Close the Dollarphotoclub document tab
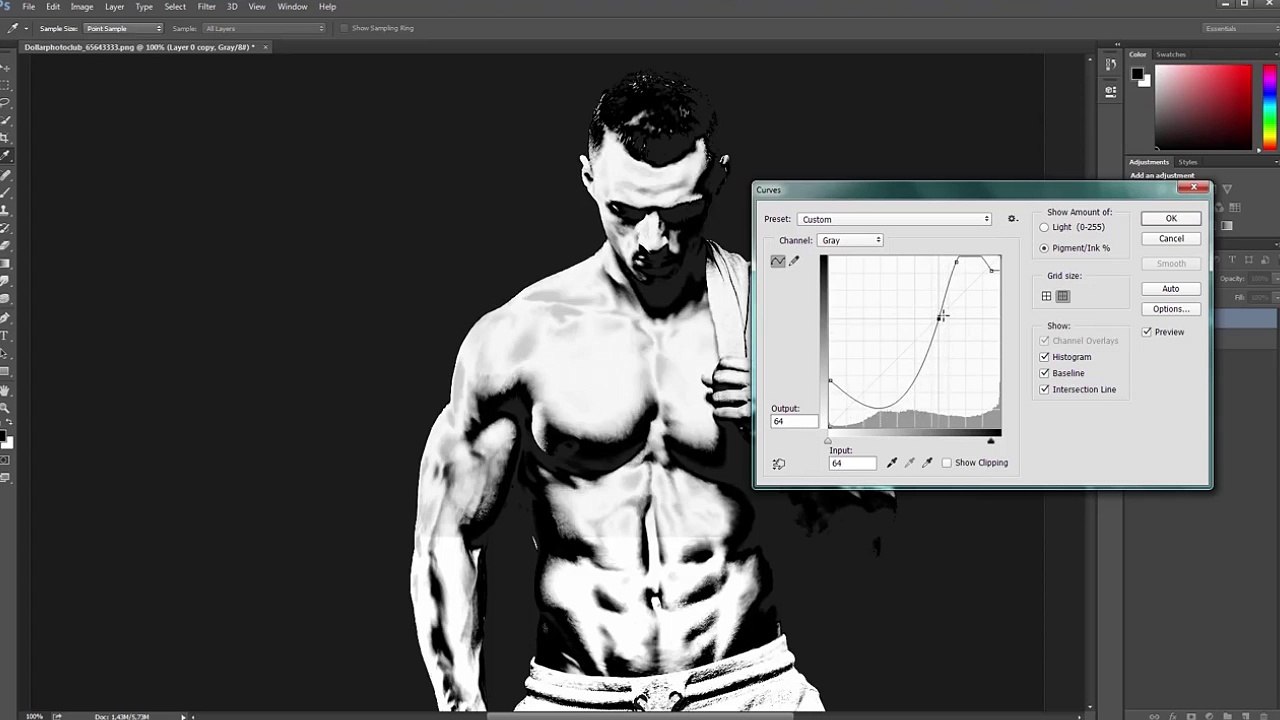 [265, 47]
